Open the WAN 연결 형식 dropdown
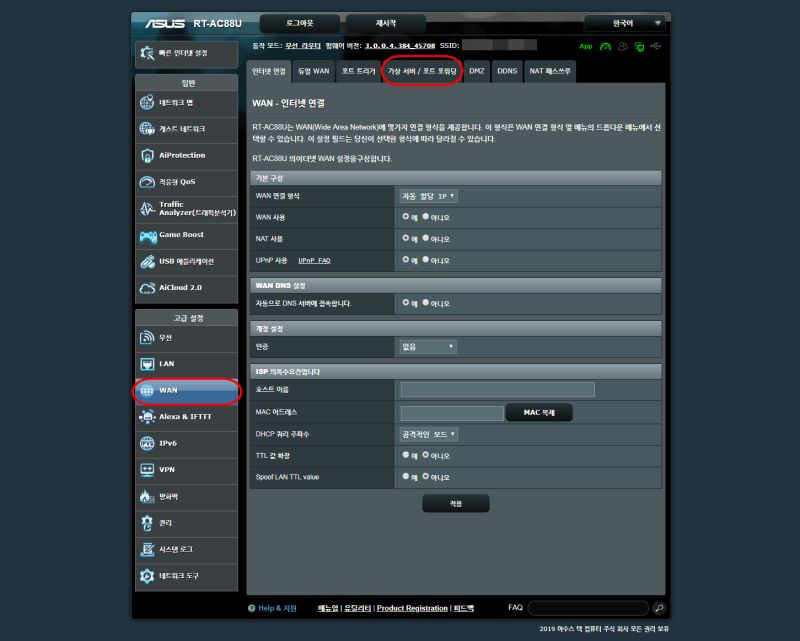Screen dimensions: 800x641 tap(428, 196)
